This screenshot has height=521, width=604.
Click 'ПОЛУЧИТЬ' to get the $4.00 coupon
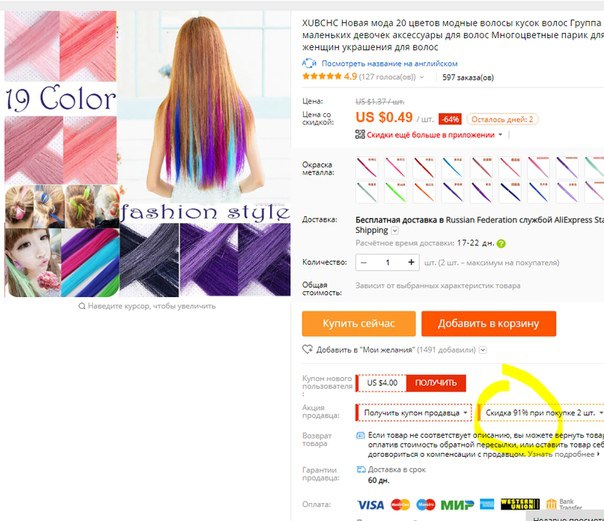coord(436,383)
